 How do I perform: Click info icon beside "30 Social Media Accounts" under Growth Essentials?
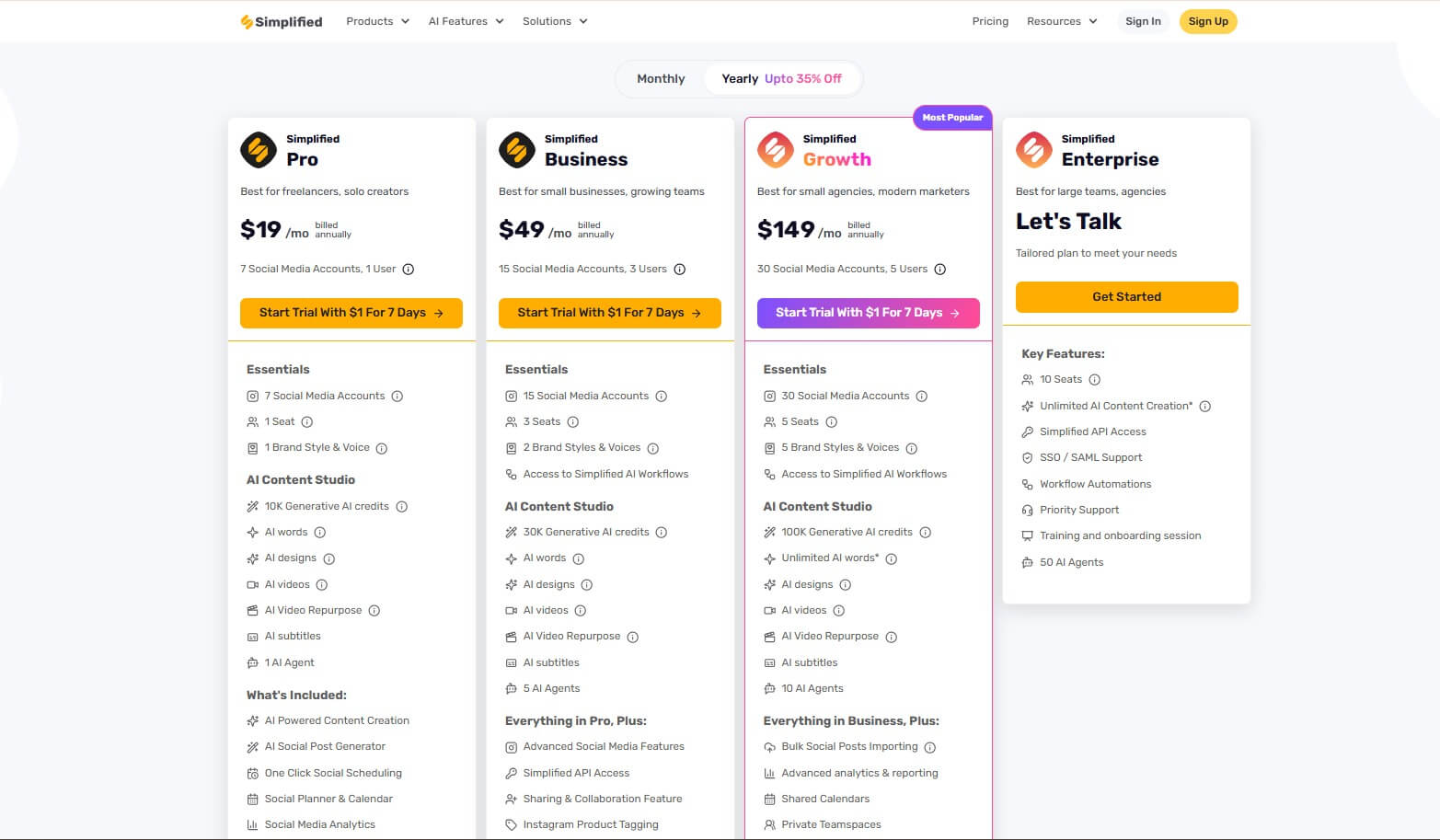click(922, 397)
